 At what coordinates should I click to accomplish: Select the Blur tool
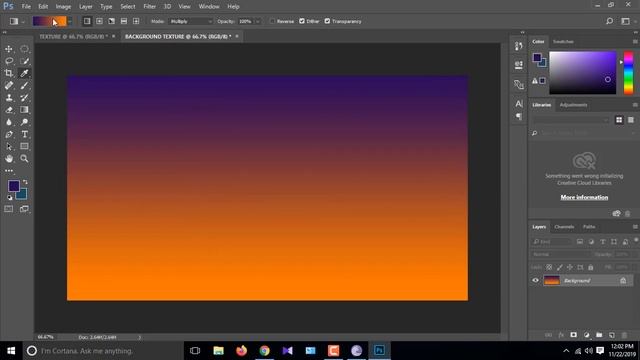pos(9,122)
